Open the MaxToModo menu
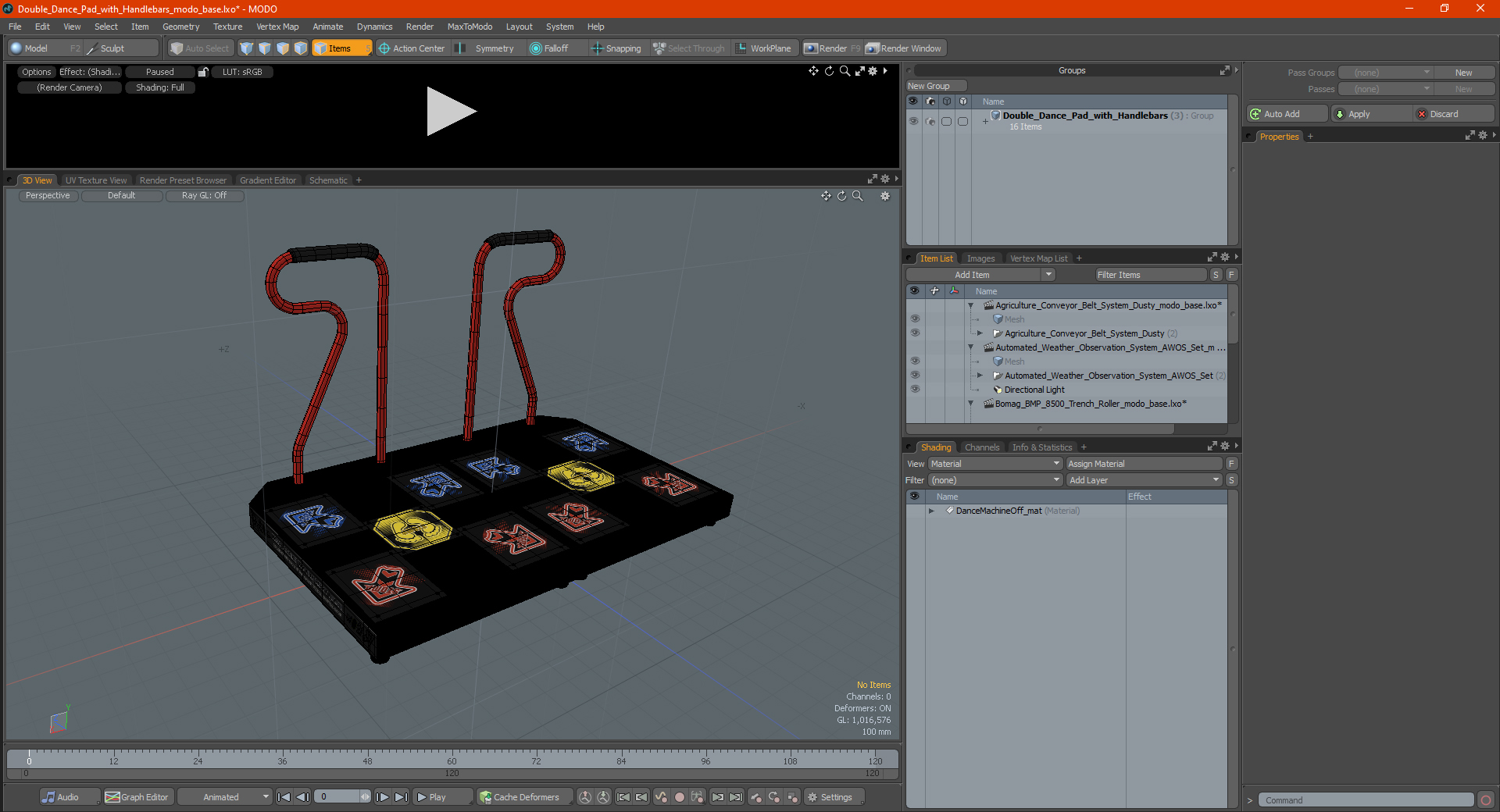The width and height of the screenshot is (1500, 812). point(470,27)
